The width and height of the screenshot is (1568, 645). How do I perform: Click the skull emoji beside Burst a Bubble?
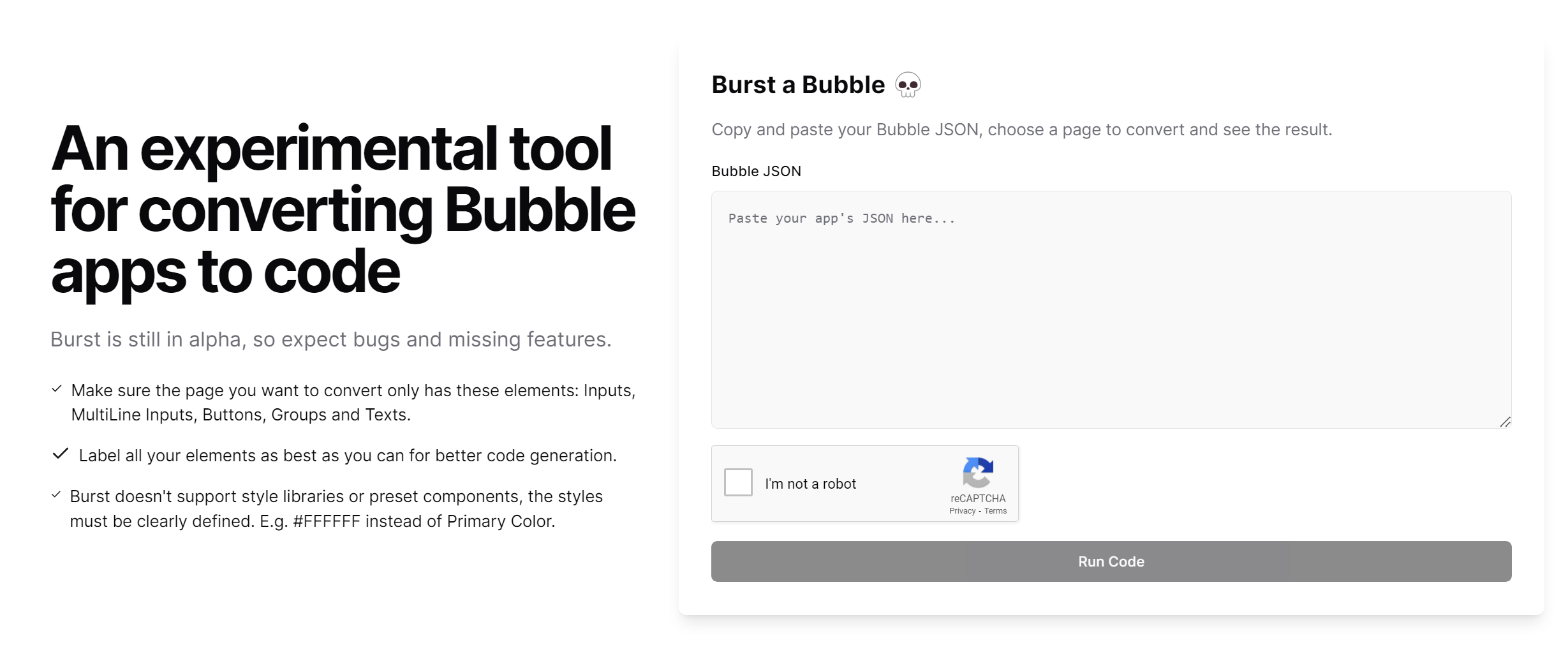pos(908,85)
